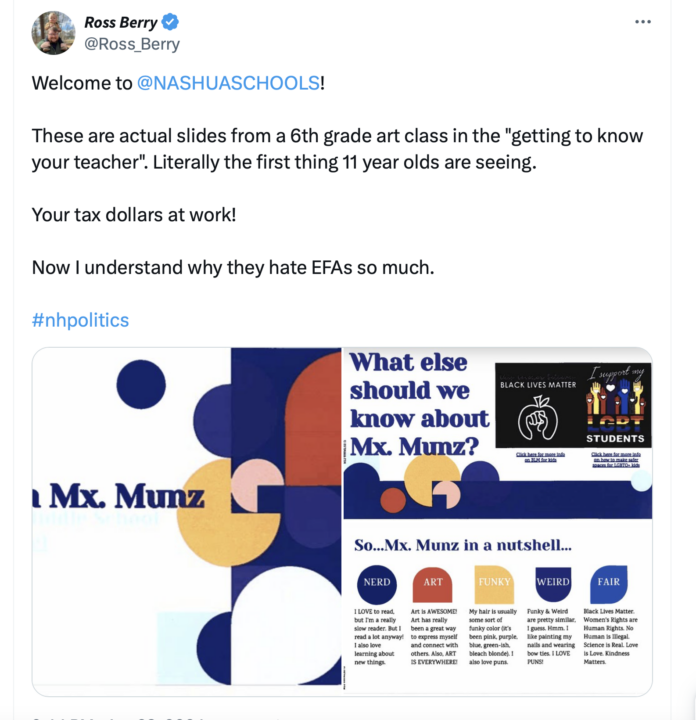Viewport: 696px width, 720px height.
Task: Click the red ART badge
Action: coord(433,583)
